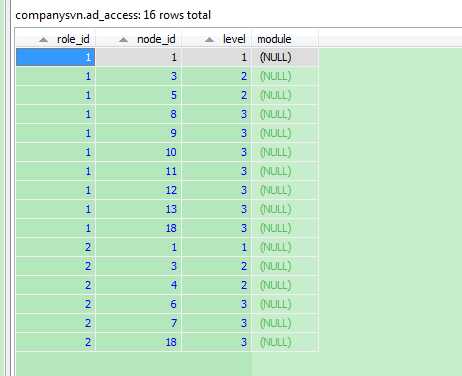The image size is (462, 376).
Task: Select role_id cell in node_id 4 row
Action: [x=56, y=285]
